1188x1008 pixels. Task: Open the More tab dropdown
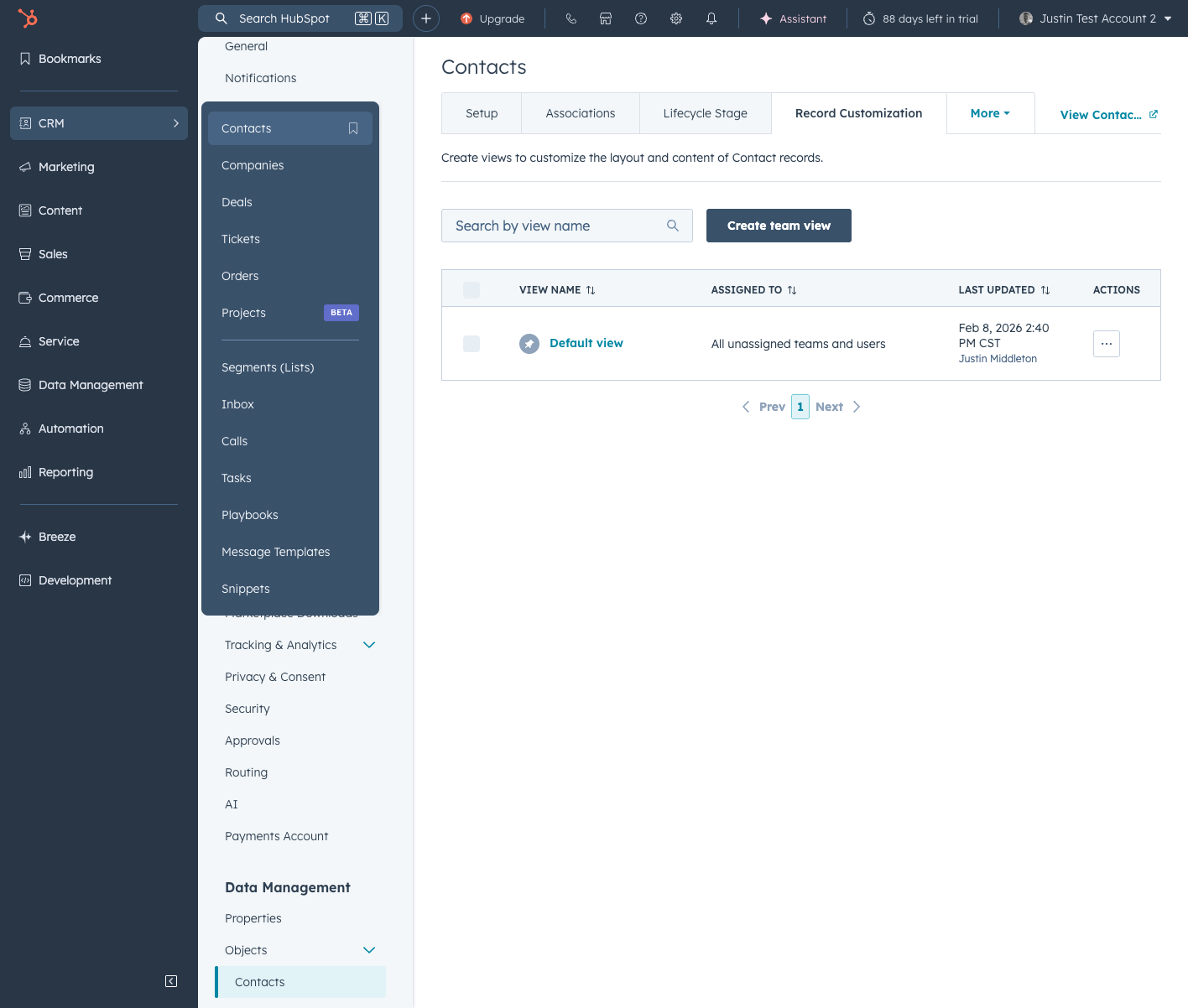click(990, 113)
